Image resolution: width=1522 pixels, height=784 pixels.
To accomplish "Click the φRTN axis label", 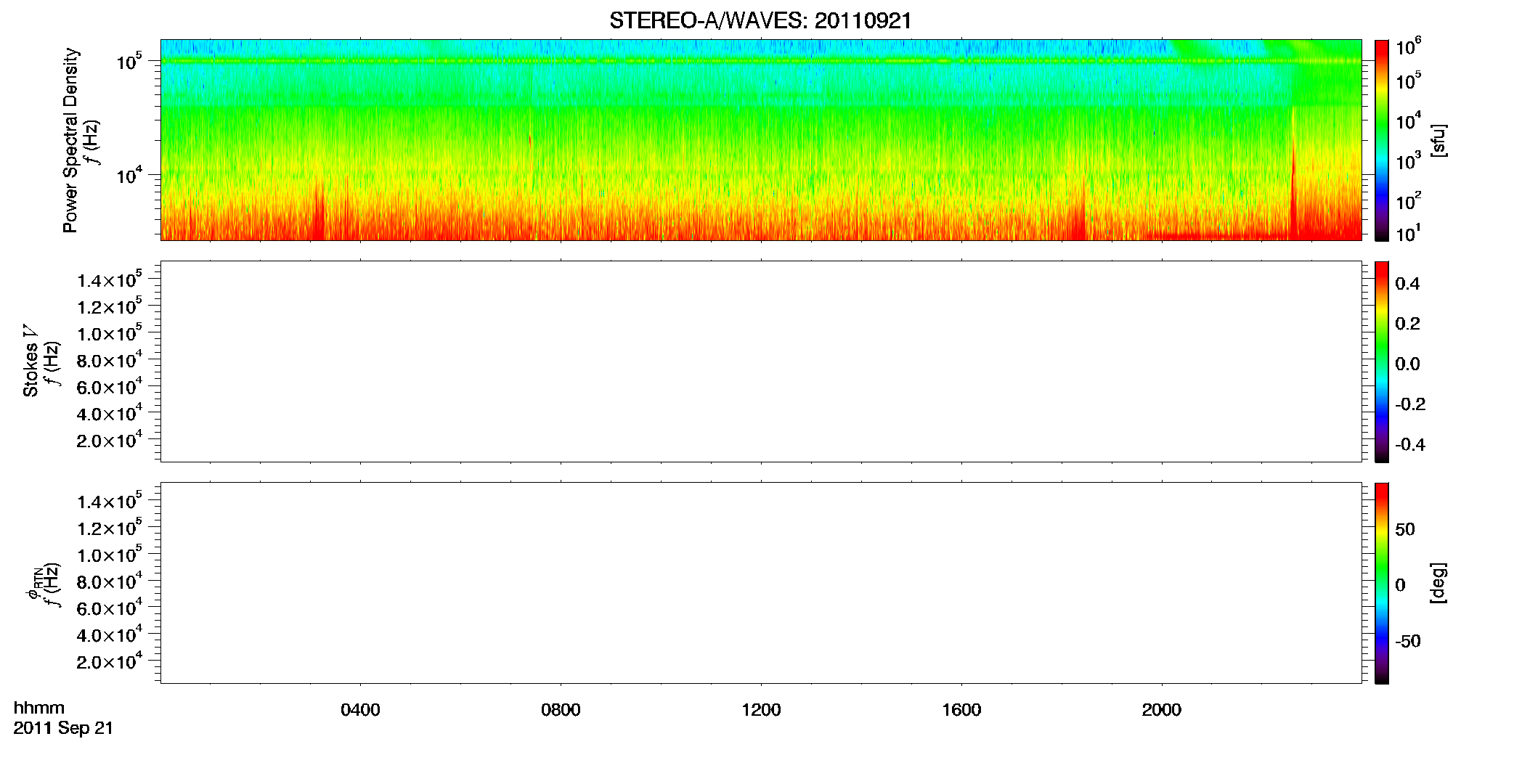I will pyautogui.click(x=33, y=583).
